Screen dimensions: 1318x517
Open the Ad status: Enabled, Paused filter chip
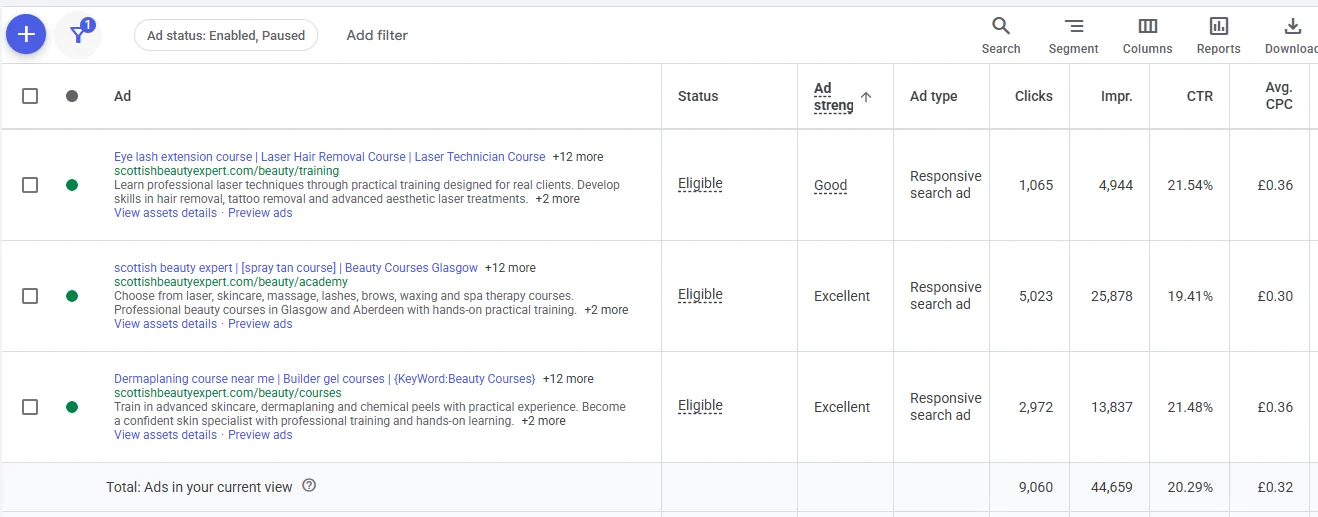coord(226,35)
